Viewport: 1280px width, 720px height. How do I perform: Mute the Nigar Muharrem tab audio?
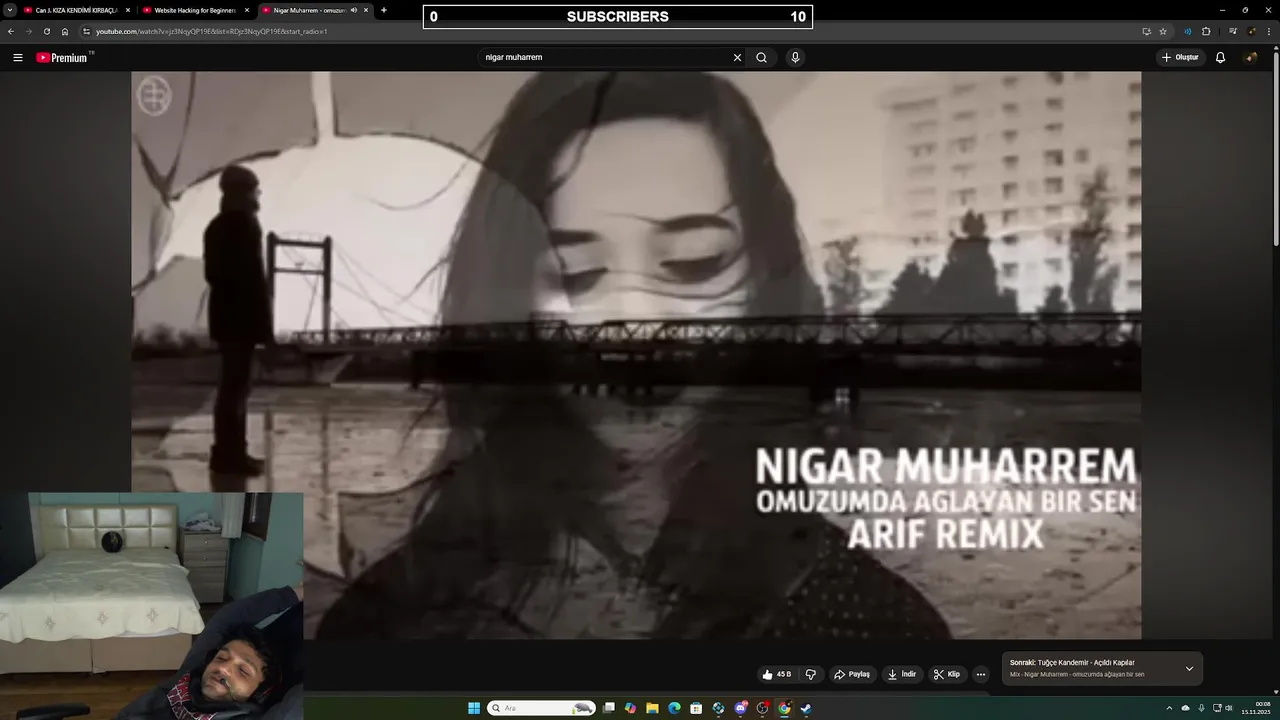(354, 10)
